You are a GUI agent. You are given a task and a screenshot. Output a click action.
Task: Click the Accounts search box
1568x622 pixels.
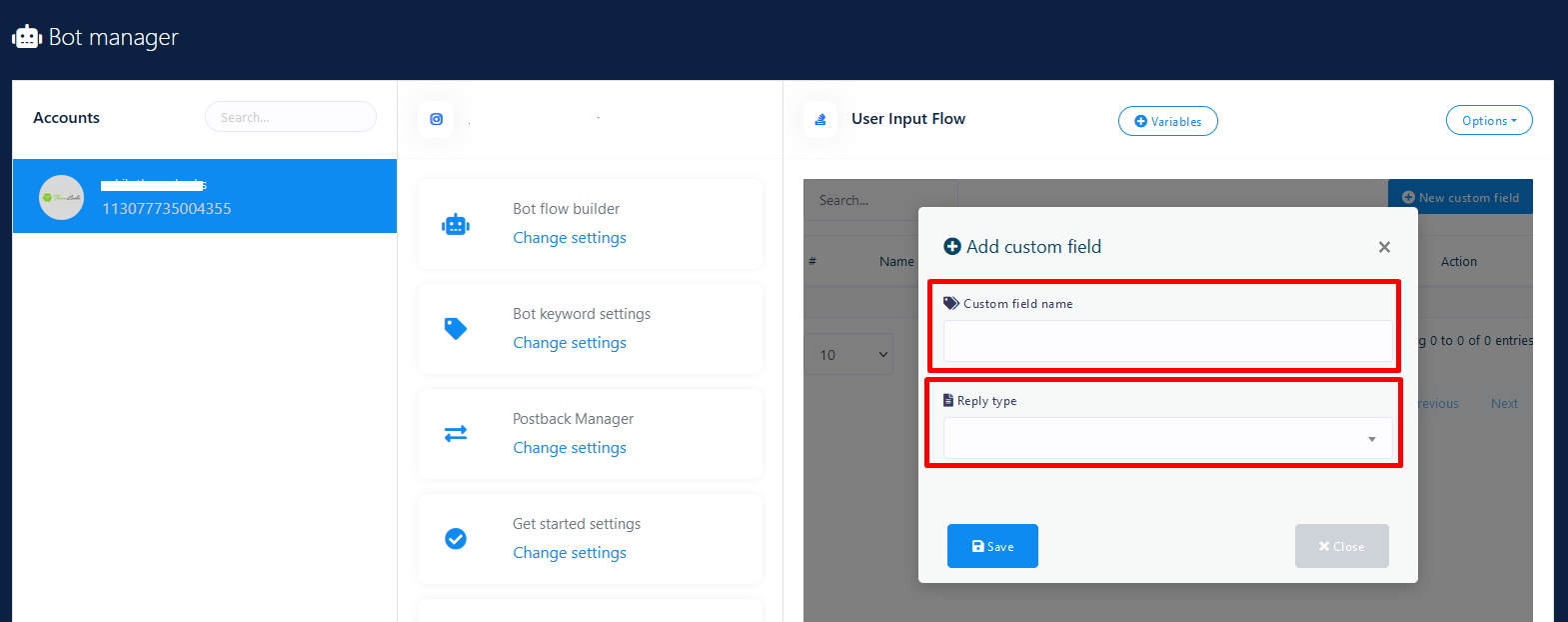tap(291, 117)
